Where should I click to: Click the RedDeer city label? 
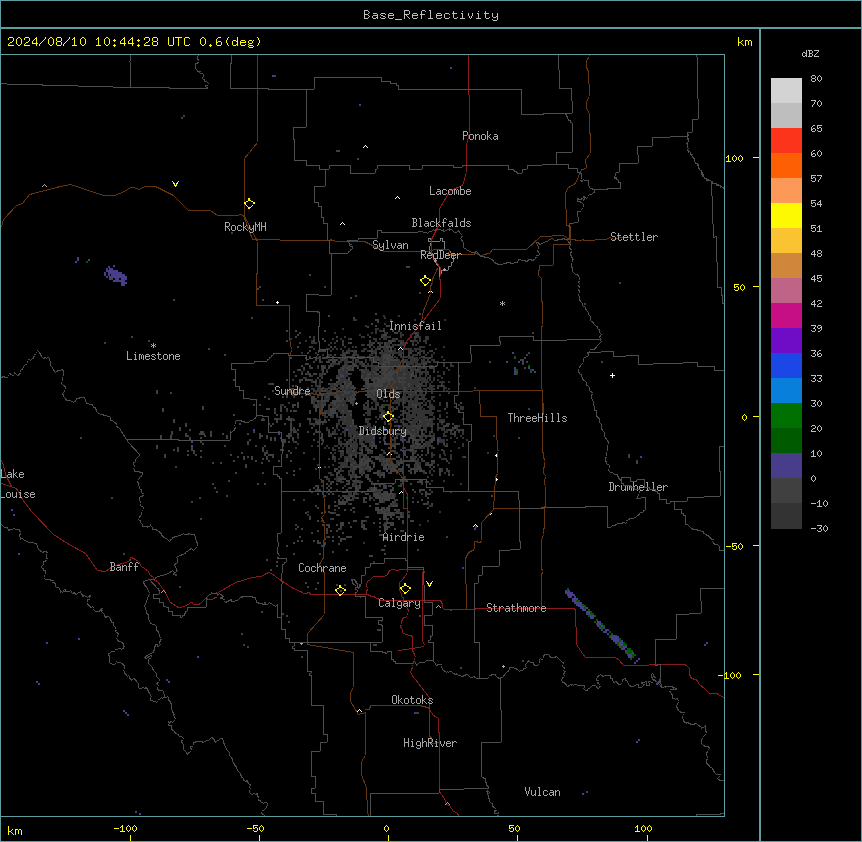pyautogui.click(x=440, y=255)
